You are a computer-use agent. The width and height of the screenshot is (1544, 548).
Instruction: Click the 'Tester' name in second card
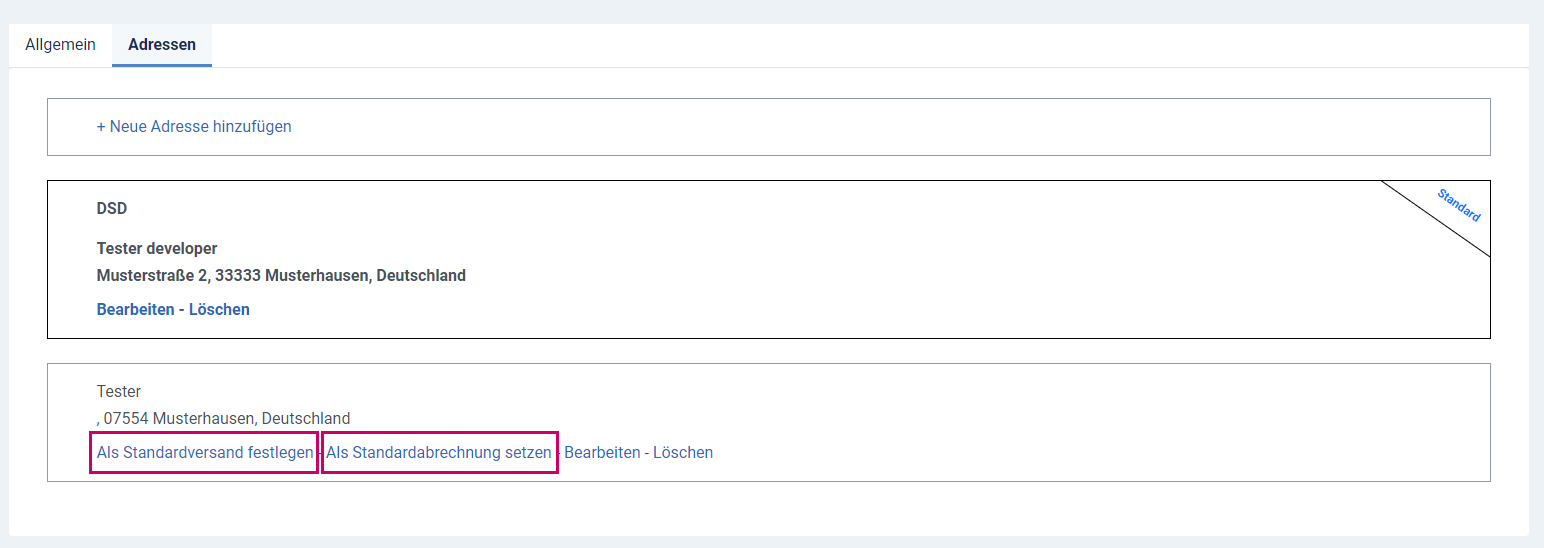pyautogui.click(x=119, y=391)
